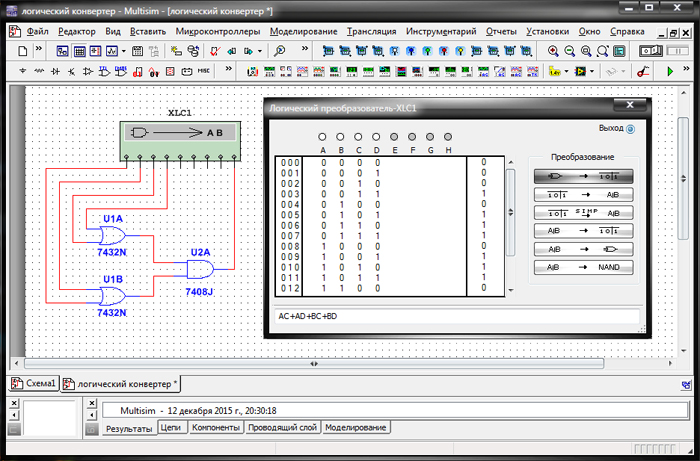Switch to the Схема1 tab
This screenshot has width=700, height=461.
tap(34, 383)
